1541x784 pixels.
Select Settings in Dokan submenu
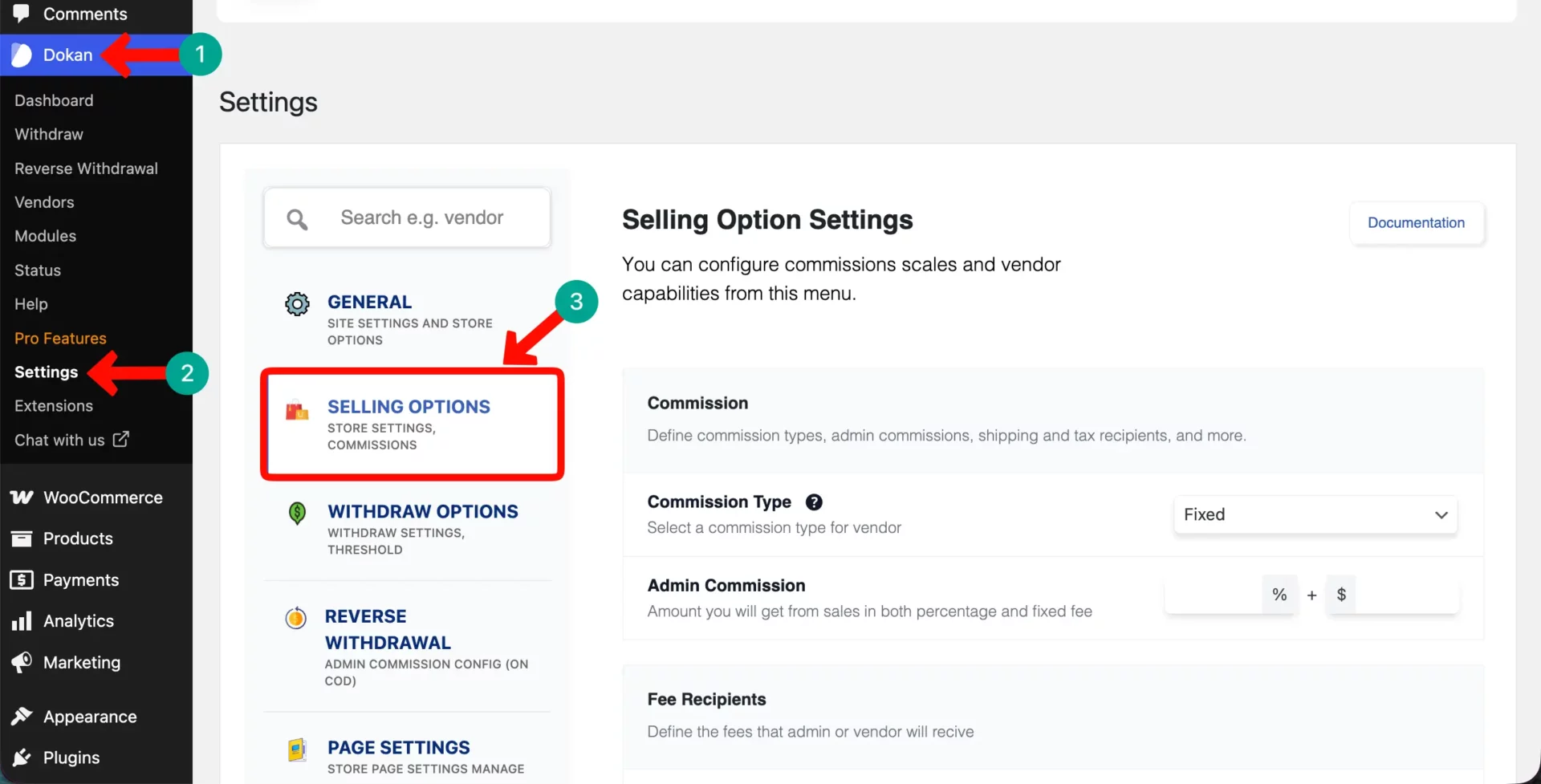pos(46,372)
